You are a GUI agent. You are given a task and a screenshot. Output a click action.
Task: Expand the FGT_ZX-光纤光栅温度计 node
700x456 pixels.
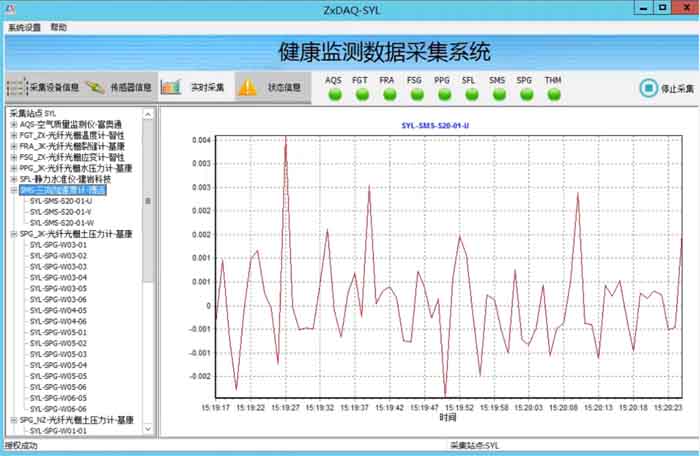(13, 135)
